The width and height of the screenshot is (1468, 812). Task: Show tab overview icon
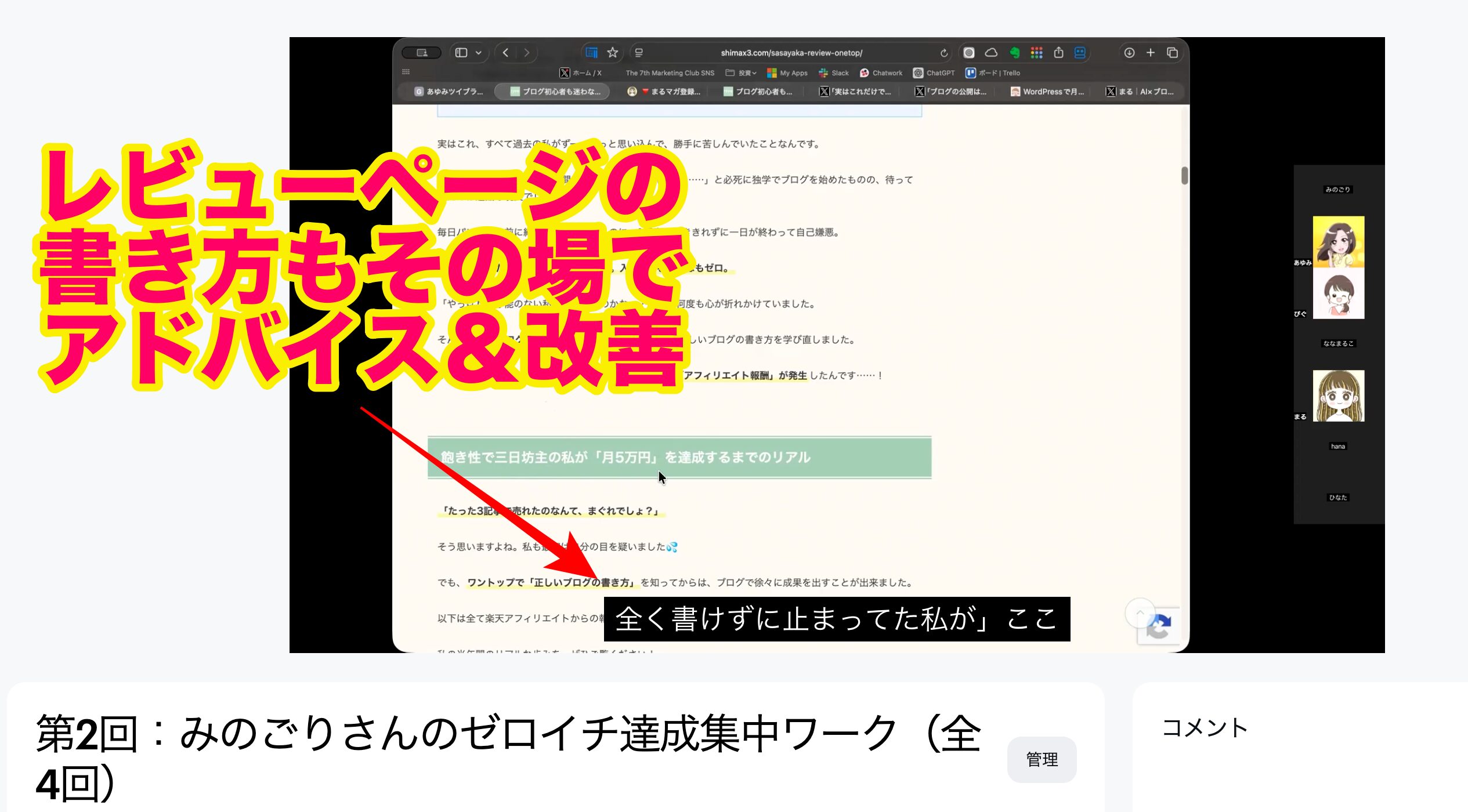coord(1173,53)
